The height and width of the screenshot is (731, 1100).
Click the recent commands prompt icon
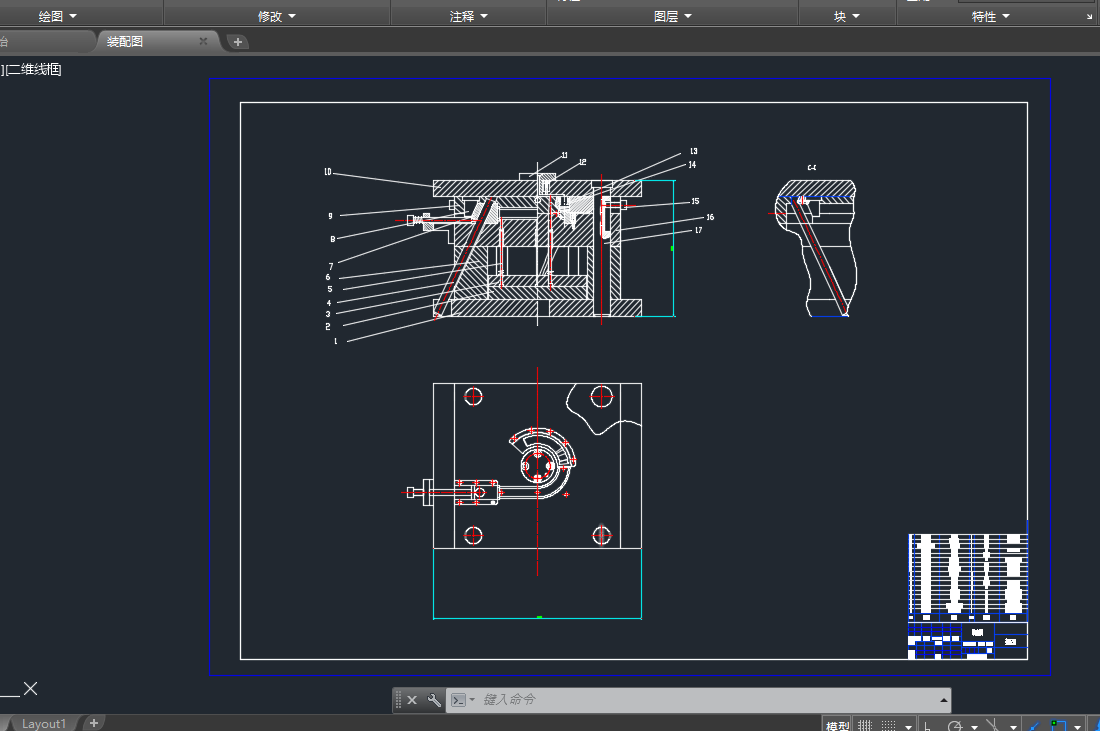tap(459, 700)
